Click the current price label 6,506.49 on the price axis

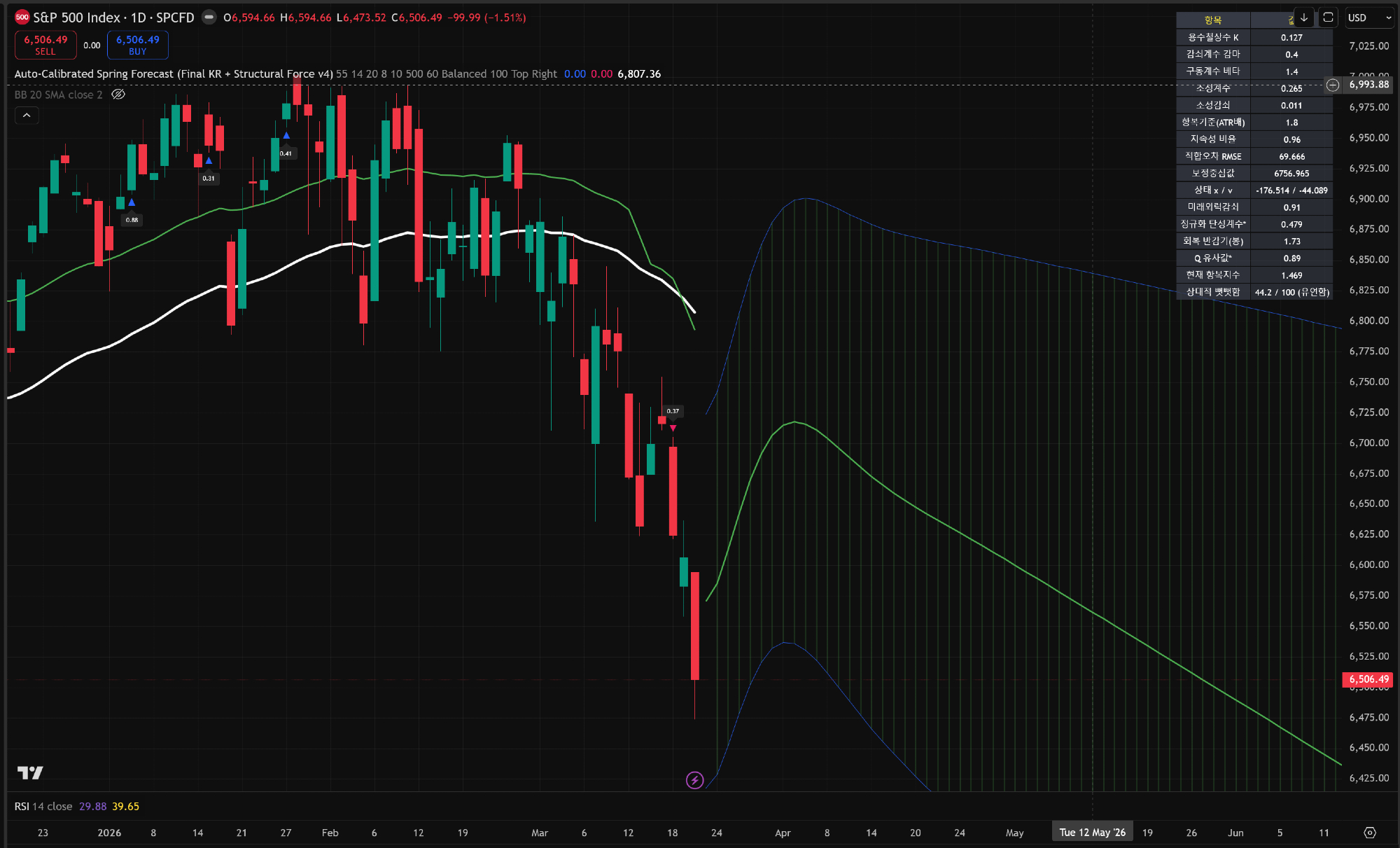pyautogui.click(x=1368, y=679)
